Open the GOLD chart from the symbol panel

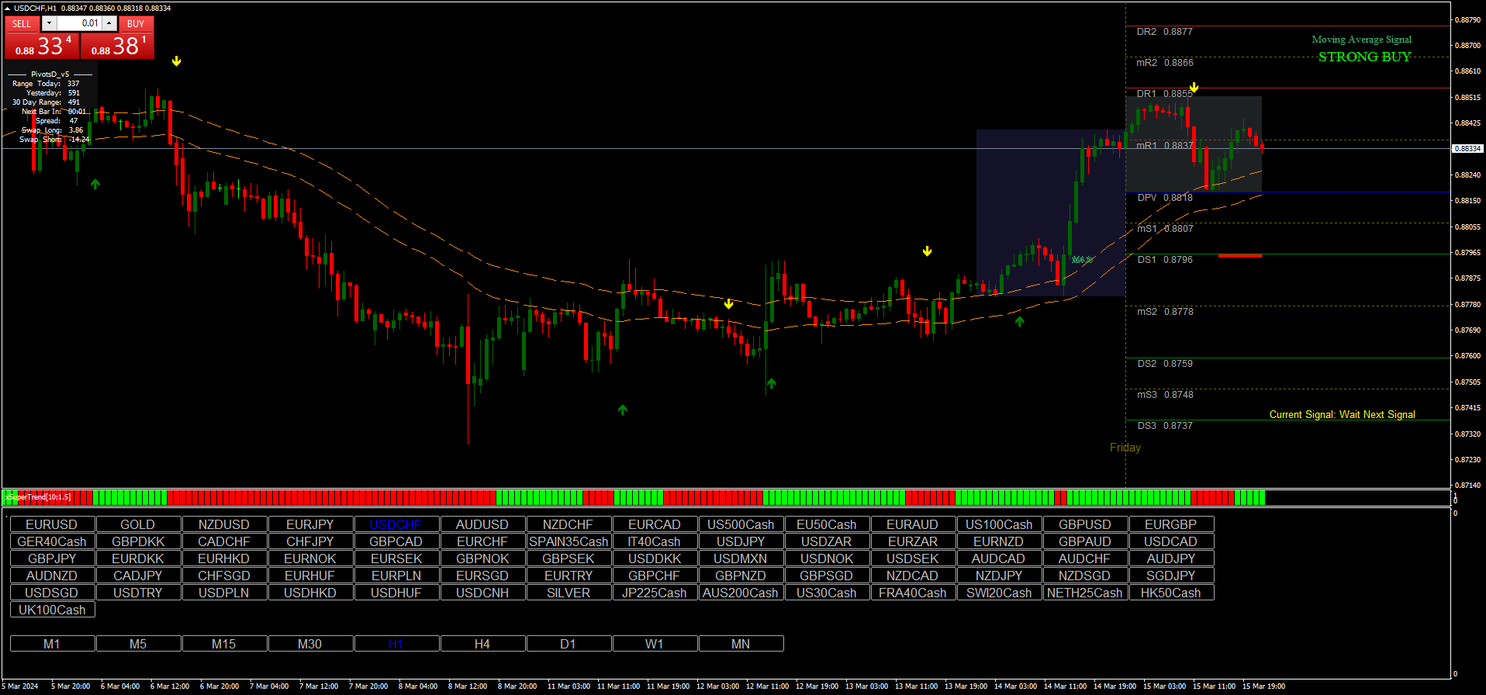point(137,524)
